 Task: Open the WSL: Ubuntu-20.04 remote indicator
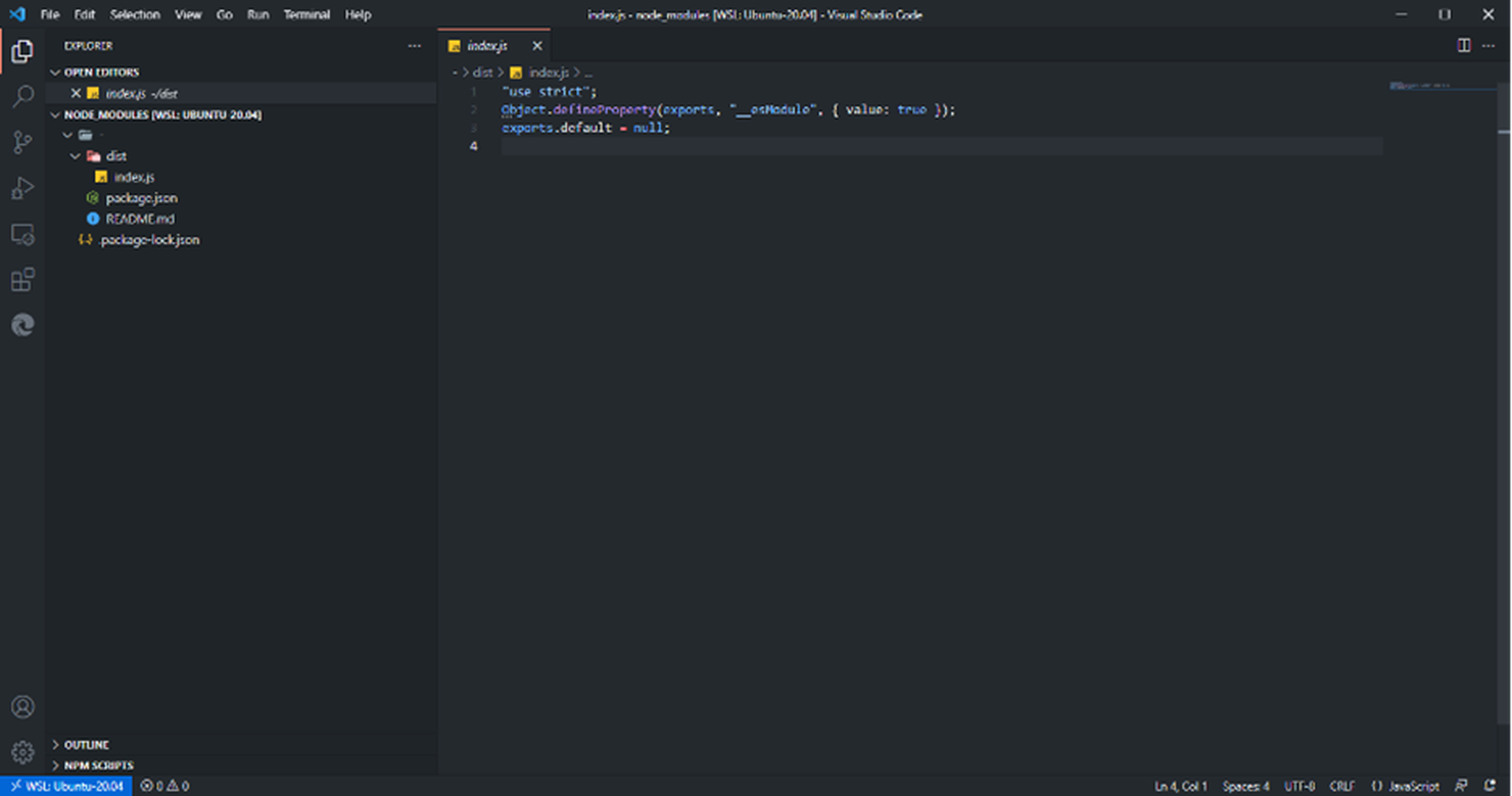click(x=66, y=786)
